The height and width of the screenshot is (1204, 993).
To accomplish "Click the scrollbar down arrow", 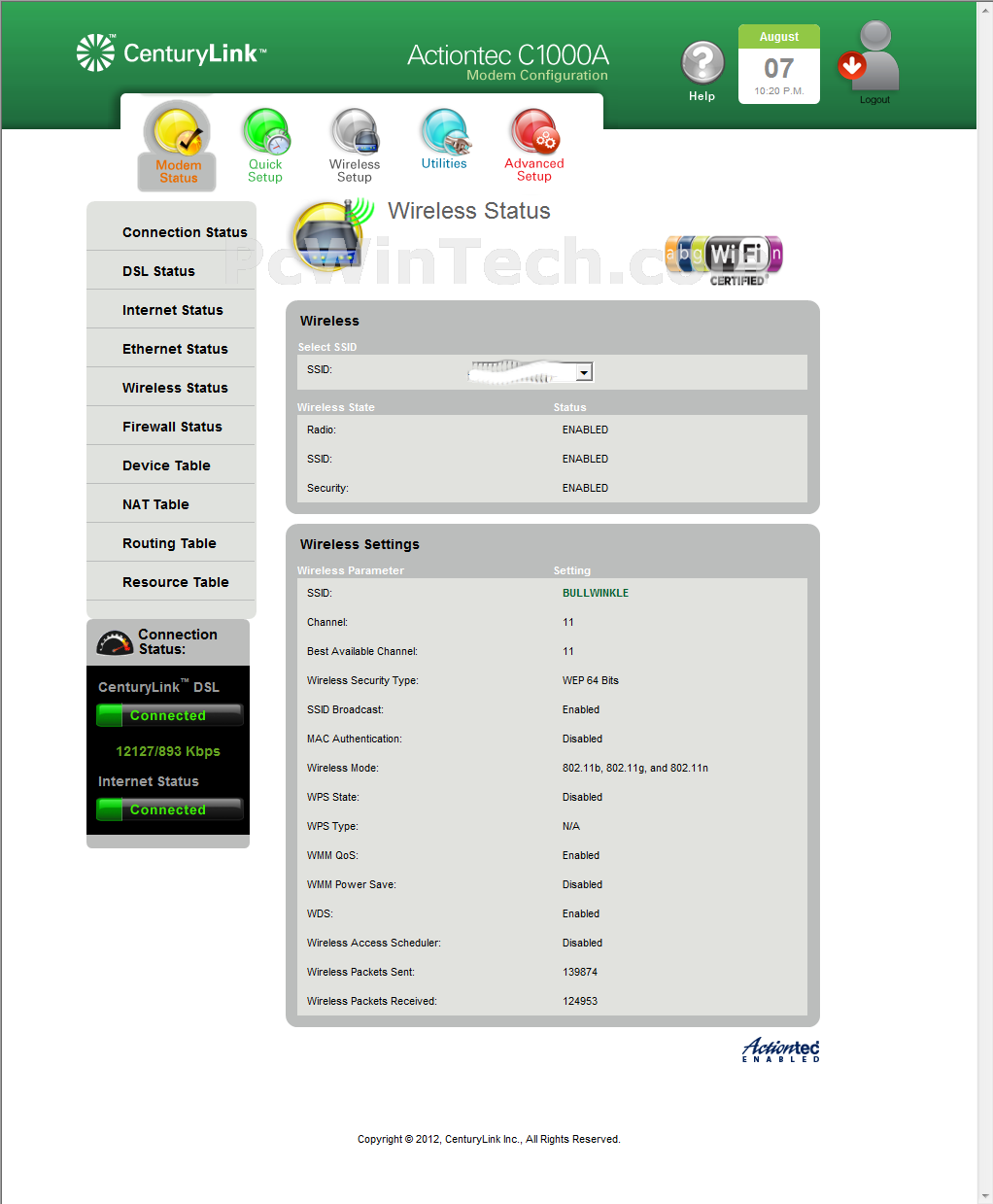I will point(984,1196).
